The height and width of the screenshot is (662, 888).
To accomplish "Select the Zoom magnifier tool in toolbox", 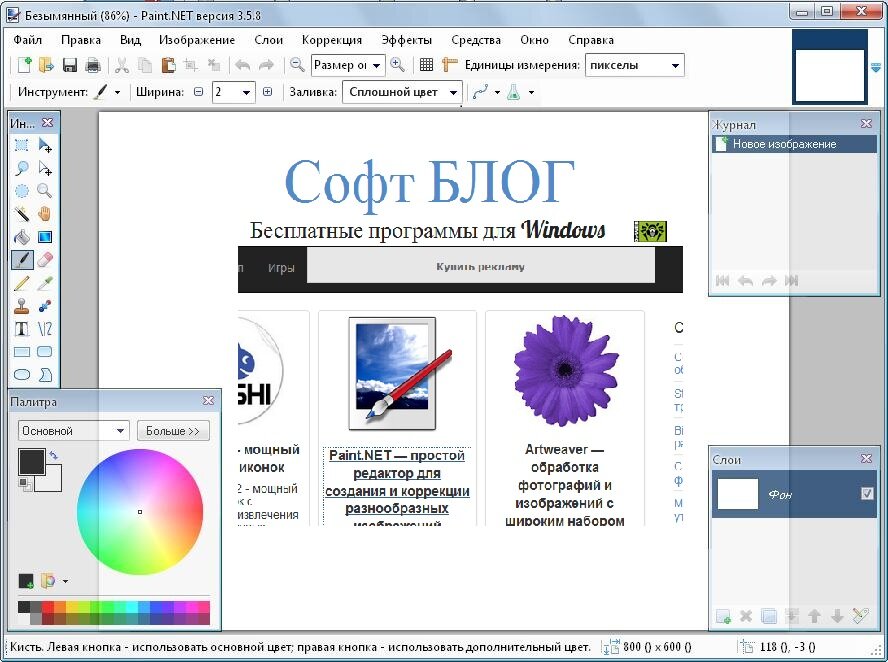I will [x=45, y=191].
